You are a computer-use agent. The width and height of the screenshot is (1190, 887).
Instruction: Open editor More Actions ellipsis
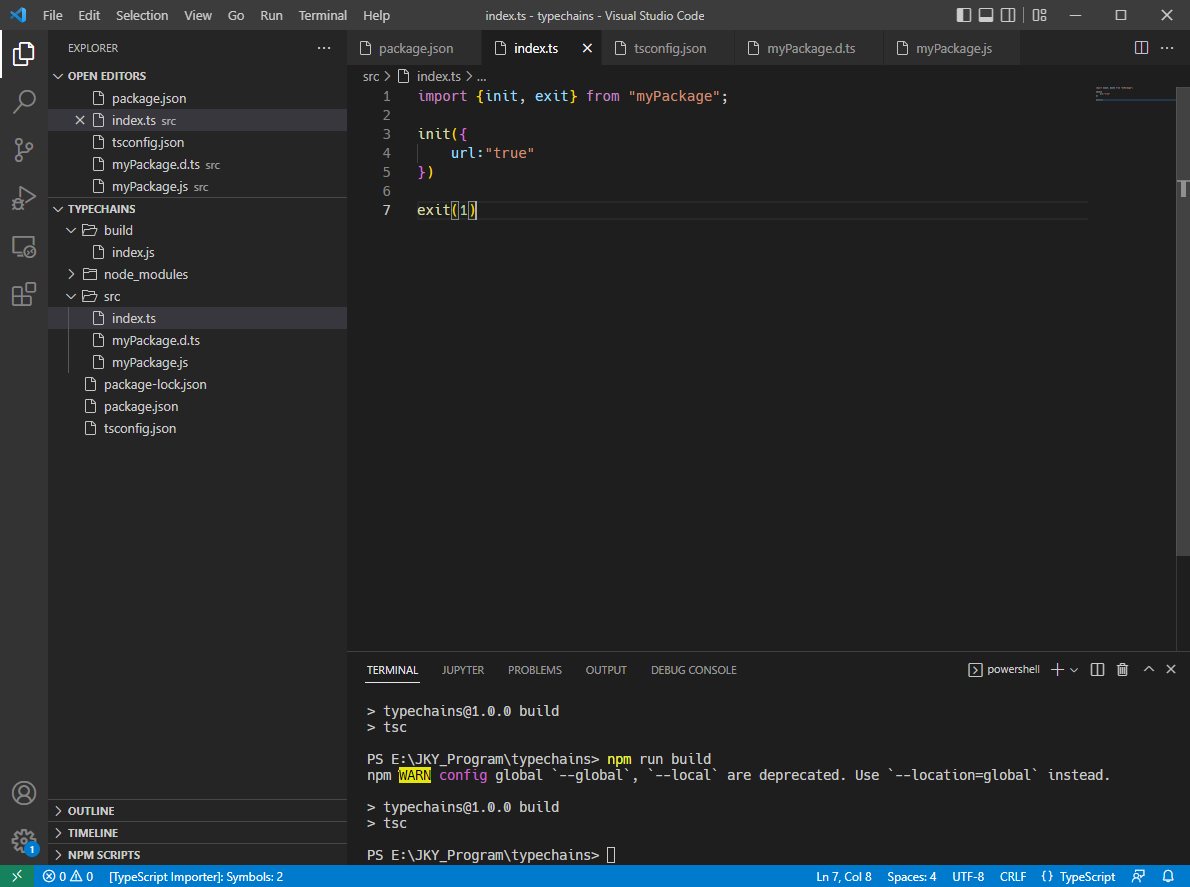point(1167,48)
